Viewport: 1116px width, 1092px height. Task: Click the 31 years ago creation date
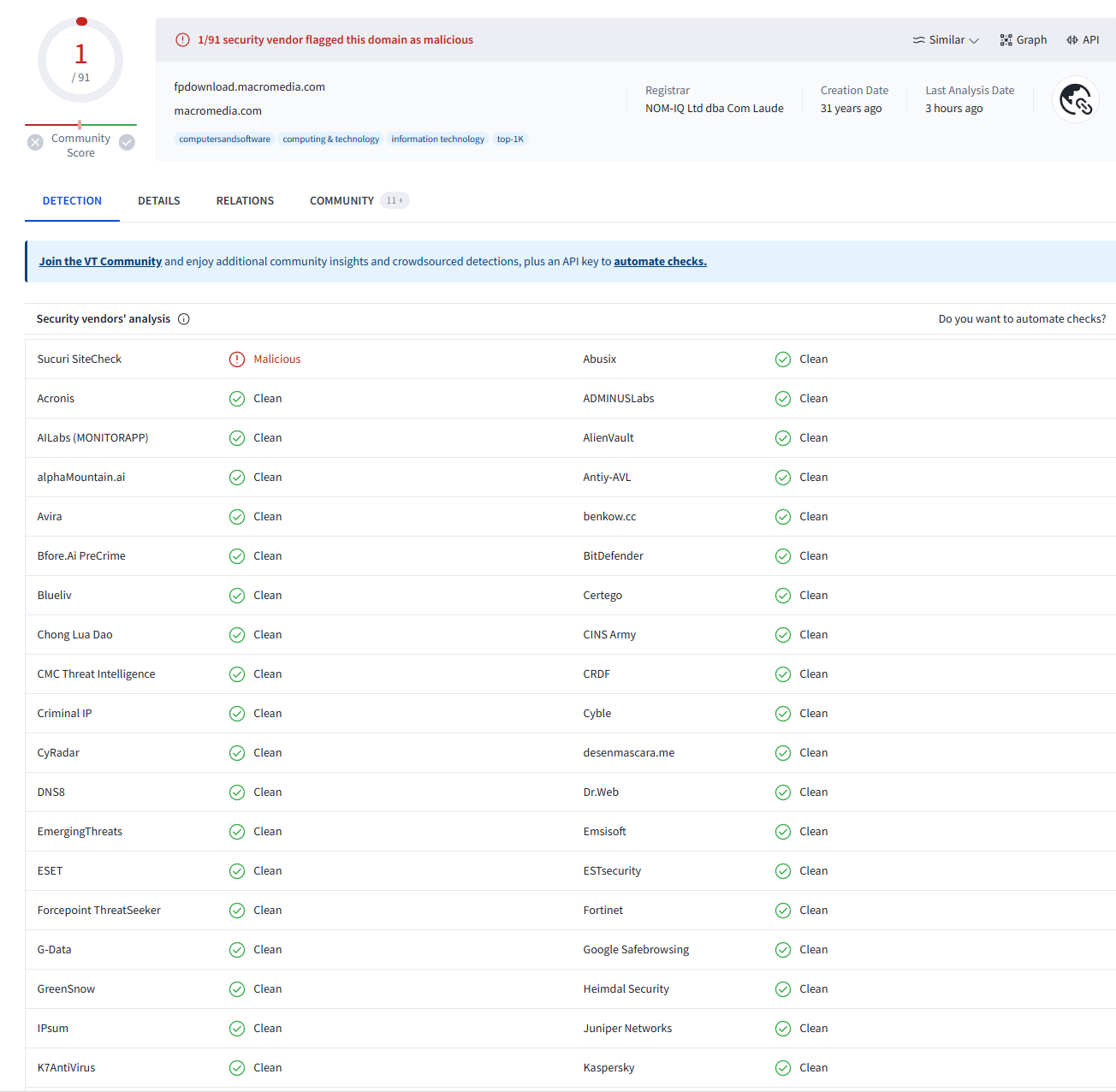(851, 109)
